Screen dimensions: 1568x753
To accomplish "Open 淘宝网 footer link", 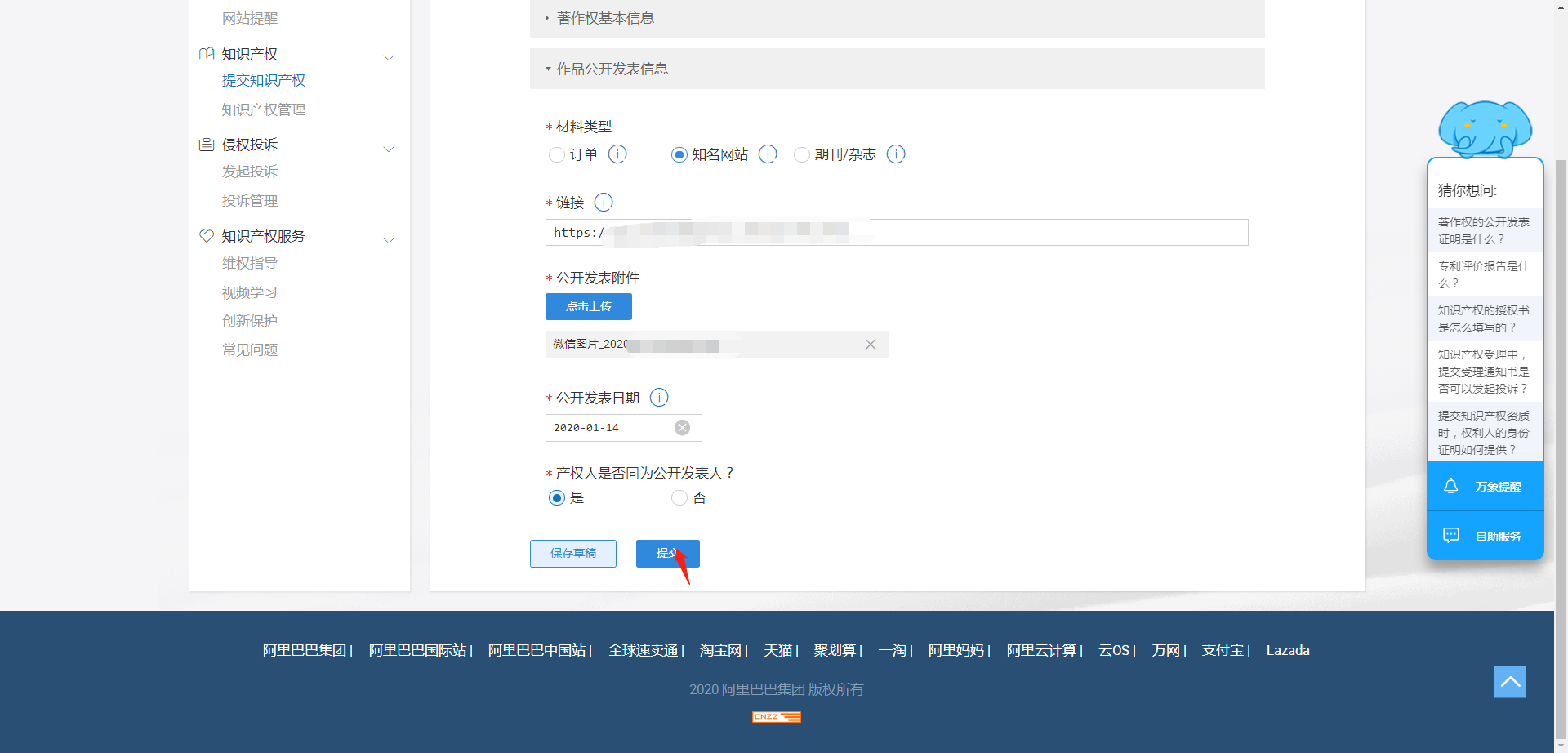I will [721, 650].
